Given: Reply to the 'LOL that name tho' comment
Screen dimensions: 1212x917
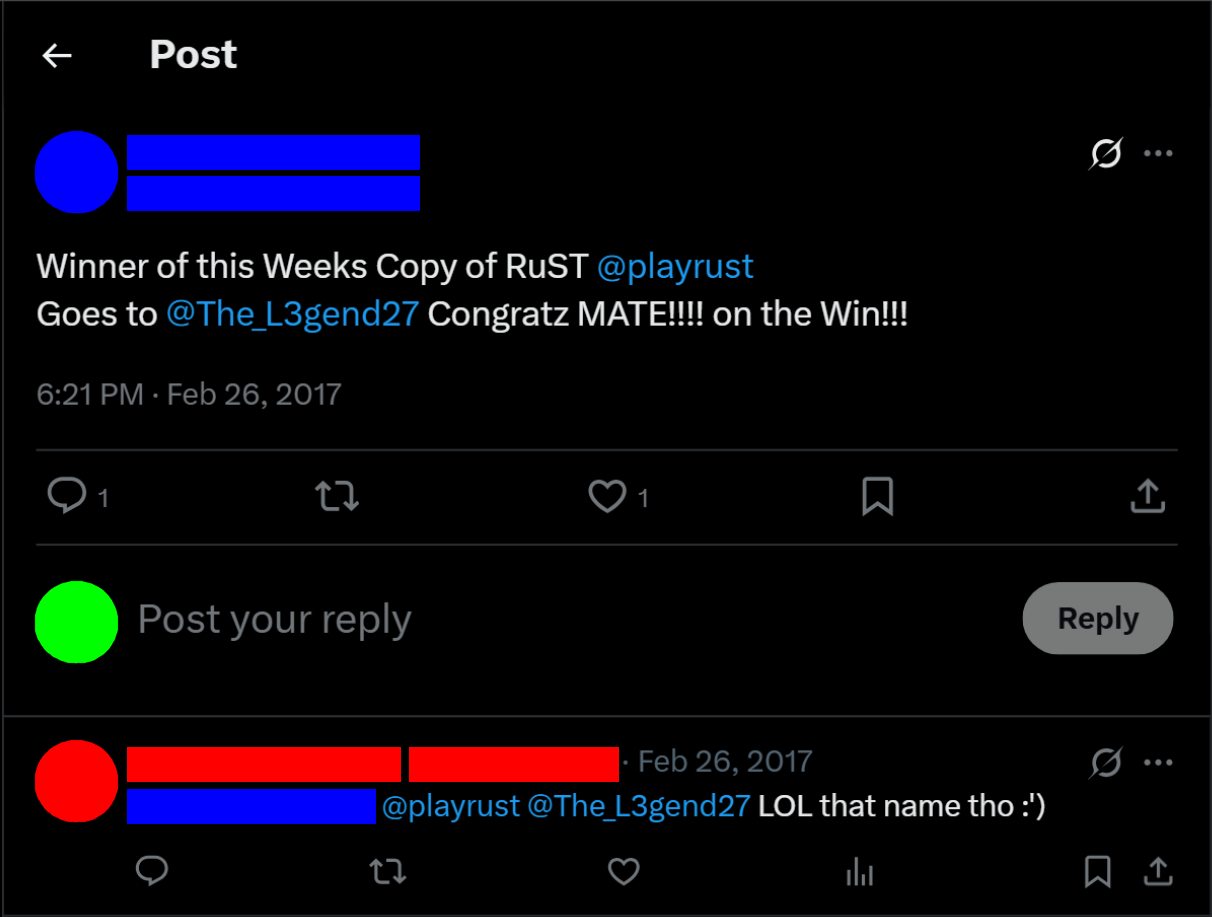Looking at the screenshot, I should point(151,871).
